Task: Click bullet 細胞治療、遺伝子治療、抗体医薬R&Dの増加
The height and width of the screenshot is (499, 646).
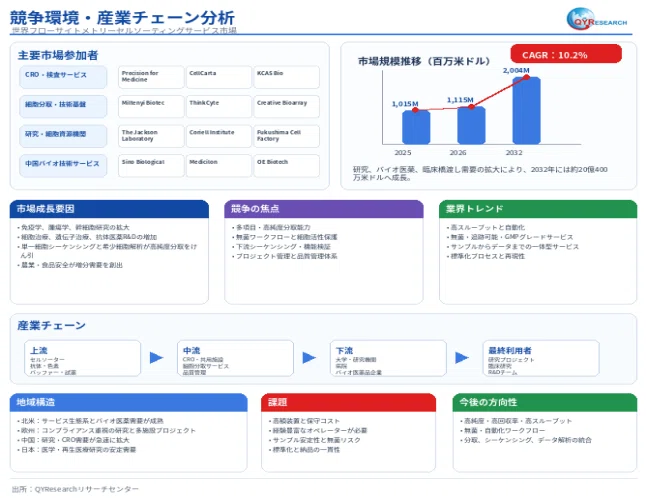Action: click(87, 237)
